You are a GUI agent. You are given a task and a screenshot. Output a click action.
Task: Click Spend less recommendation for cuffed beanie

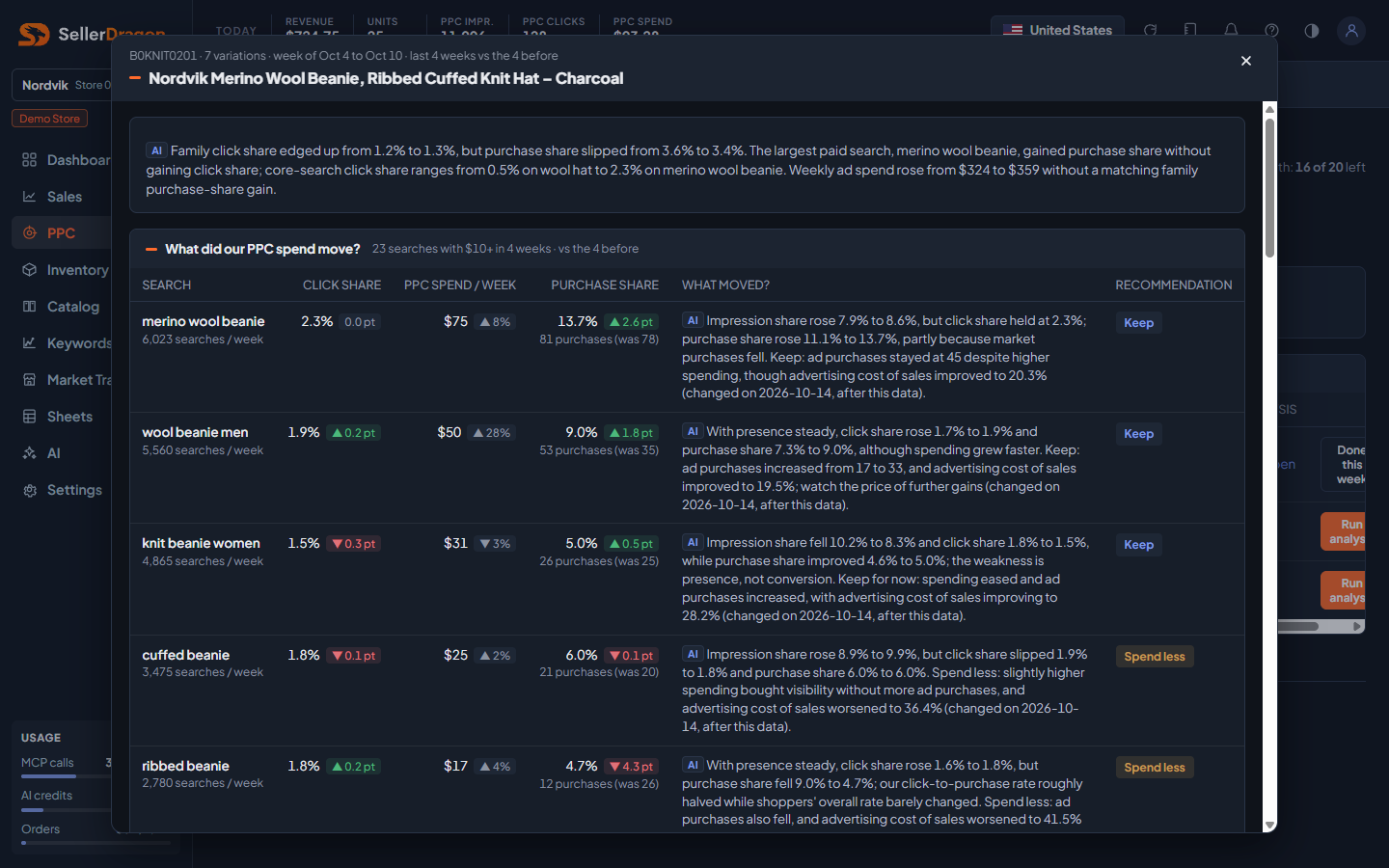coord(1155,657)
